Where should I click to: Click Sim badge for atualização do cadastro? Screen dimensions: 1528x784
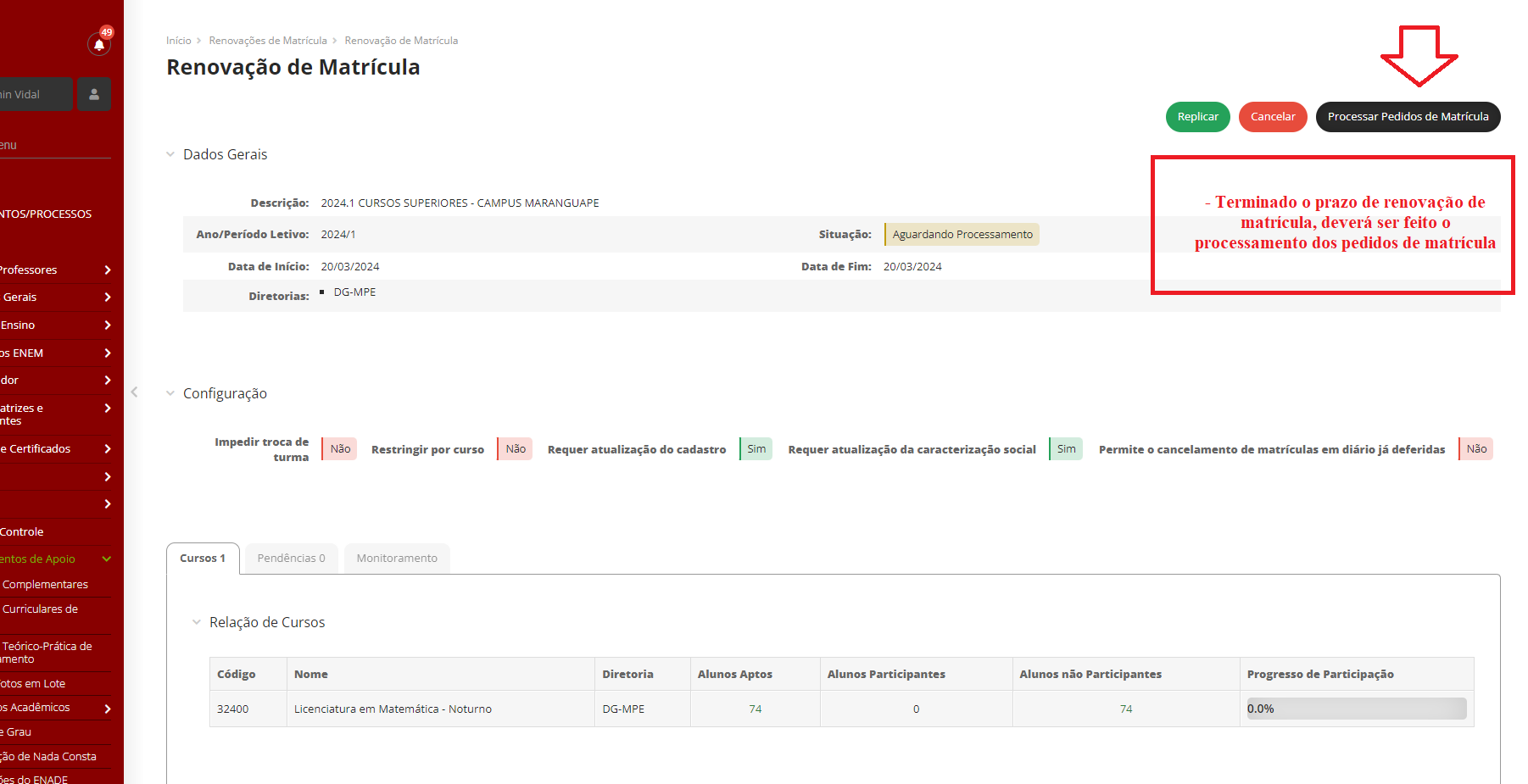tap(756, 449)
